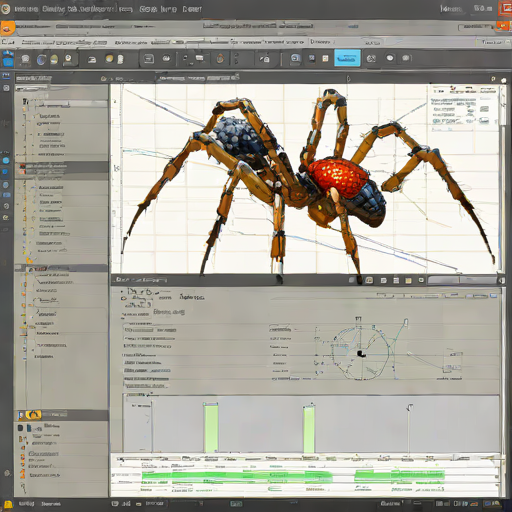
Task: Click the blue-framed monitor icon in the main toolbar
Action: pyautogui.click(x=295, y=58)
